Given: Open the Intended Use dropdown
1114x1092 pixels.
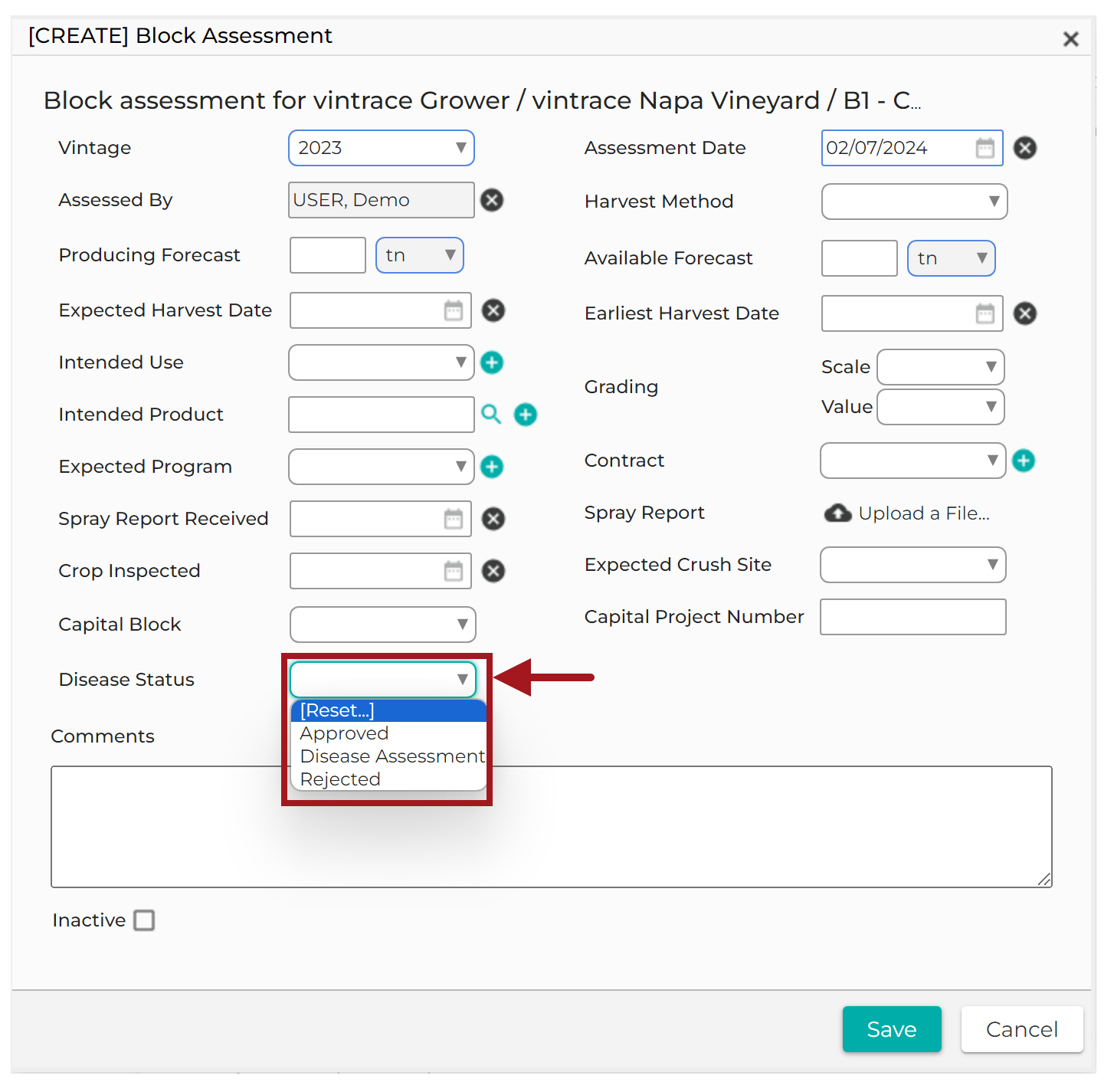Looking at the screenshot, I should tap(382, 362).
